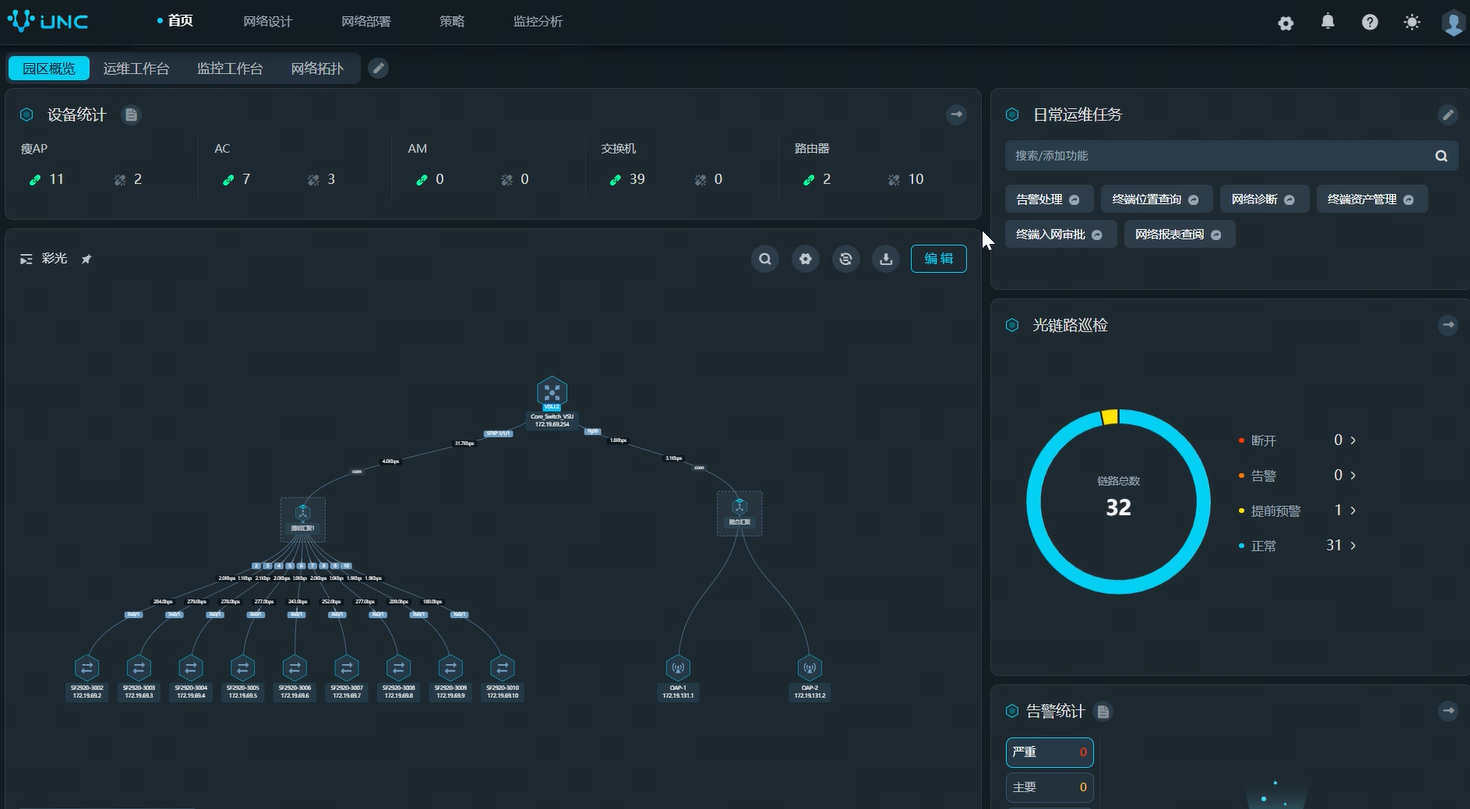Click the topology refresh icon
The width and height of the screenshot is (1470, 809).
click(846, 259)
